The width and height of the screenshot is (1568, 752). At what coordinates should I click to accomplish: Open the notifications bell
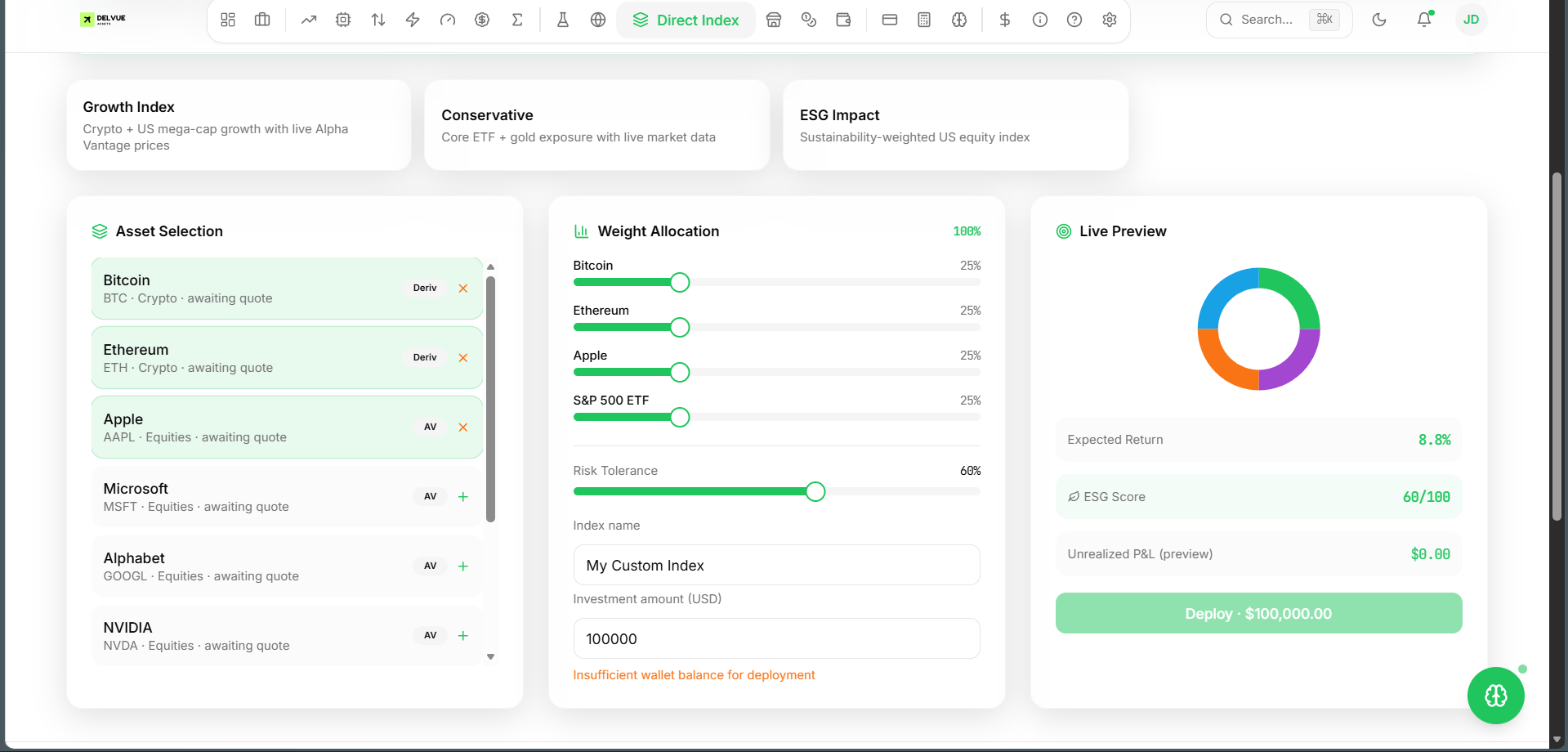click(1424, 20)
